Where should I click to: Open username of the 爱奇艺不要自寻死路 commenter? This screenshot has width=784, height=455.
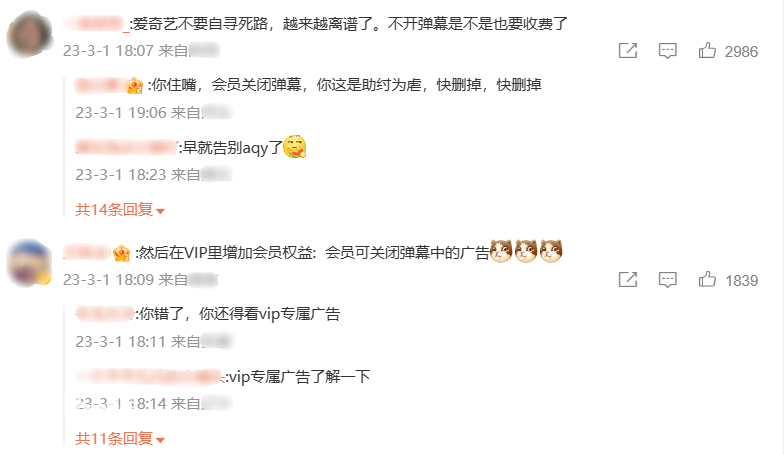[96, 24]
